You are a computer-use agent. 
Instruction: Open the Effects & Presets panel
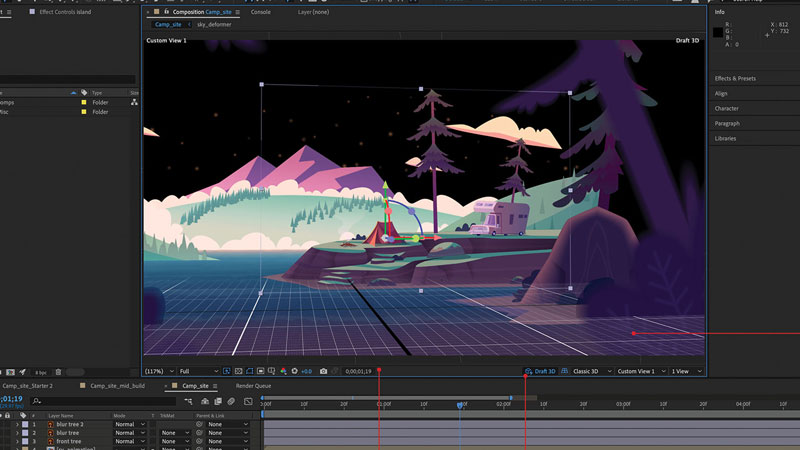735,78
